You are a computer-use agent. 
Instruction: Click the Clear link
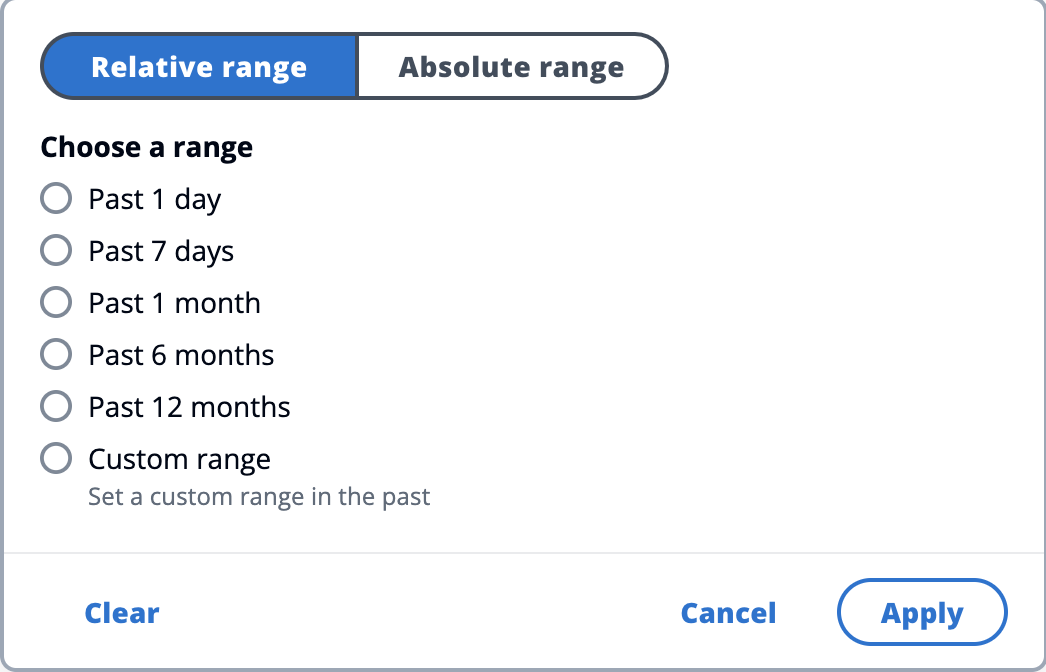(x=122, y=613)
